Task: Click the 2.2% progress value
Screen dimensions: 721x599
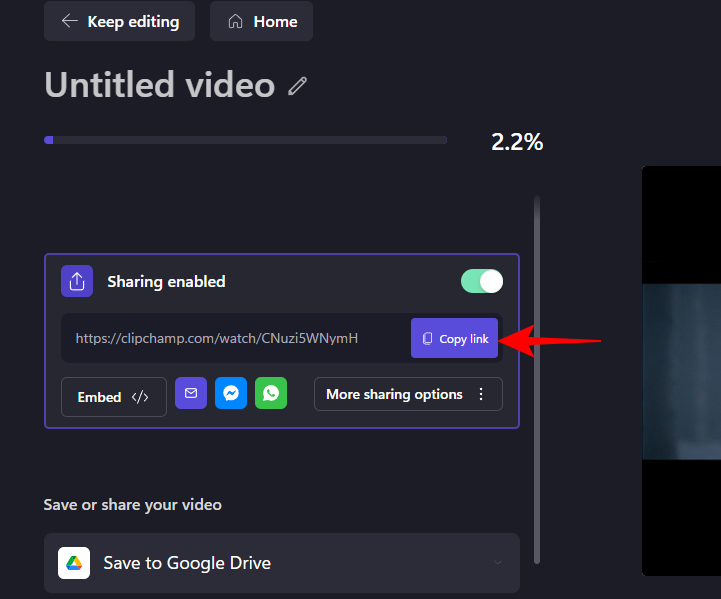Action: click(x=517, y=141)
